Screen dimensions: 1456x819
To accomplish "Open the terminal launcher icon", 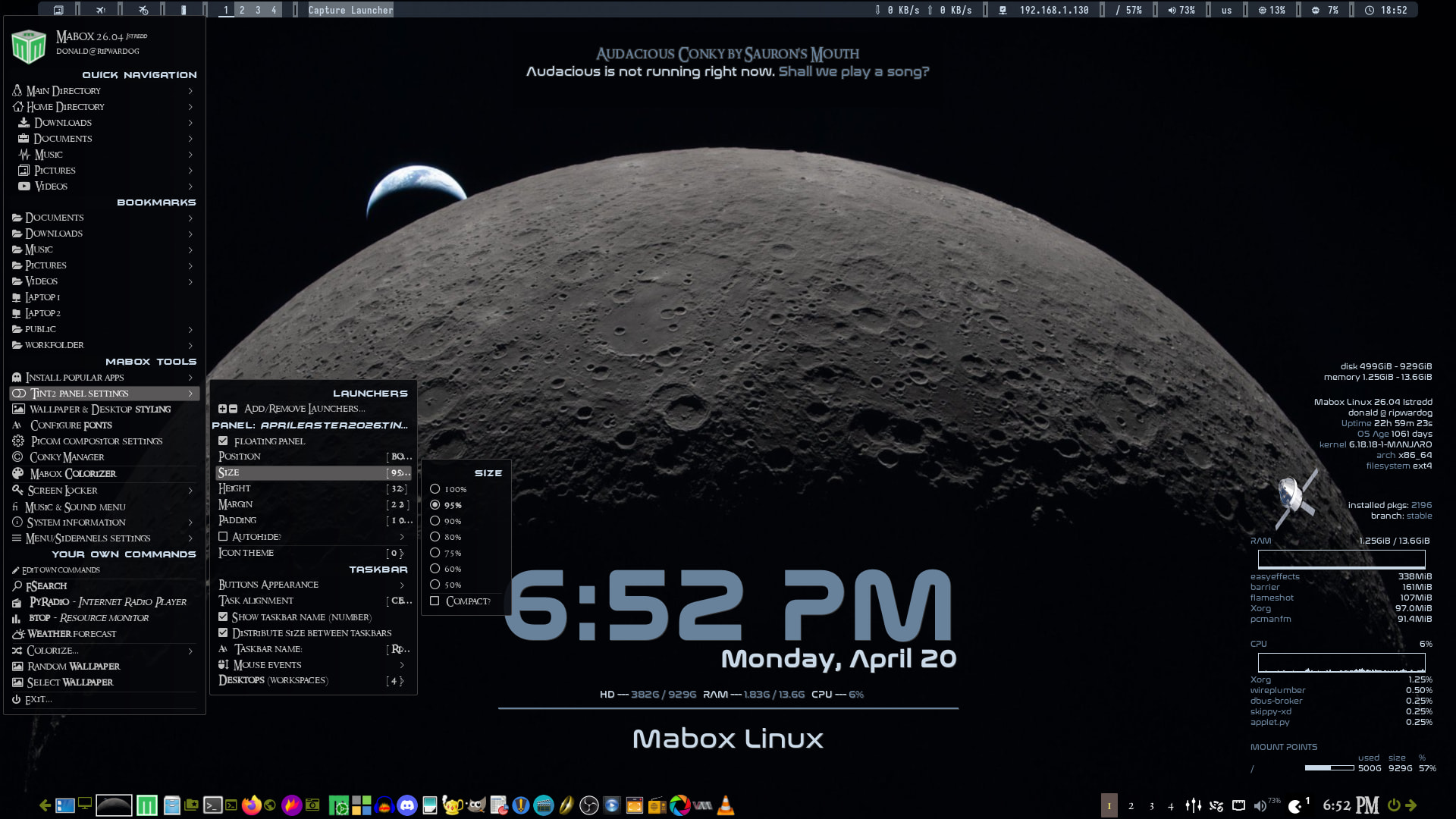I will click(212, 805).
